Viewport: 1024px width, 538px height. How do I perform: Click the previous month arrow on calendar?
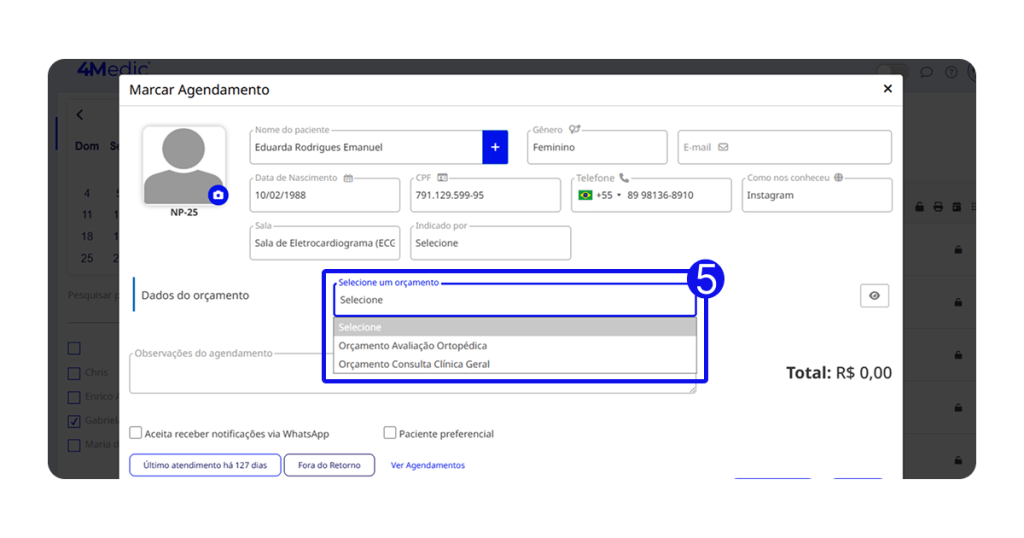[80, 116]
